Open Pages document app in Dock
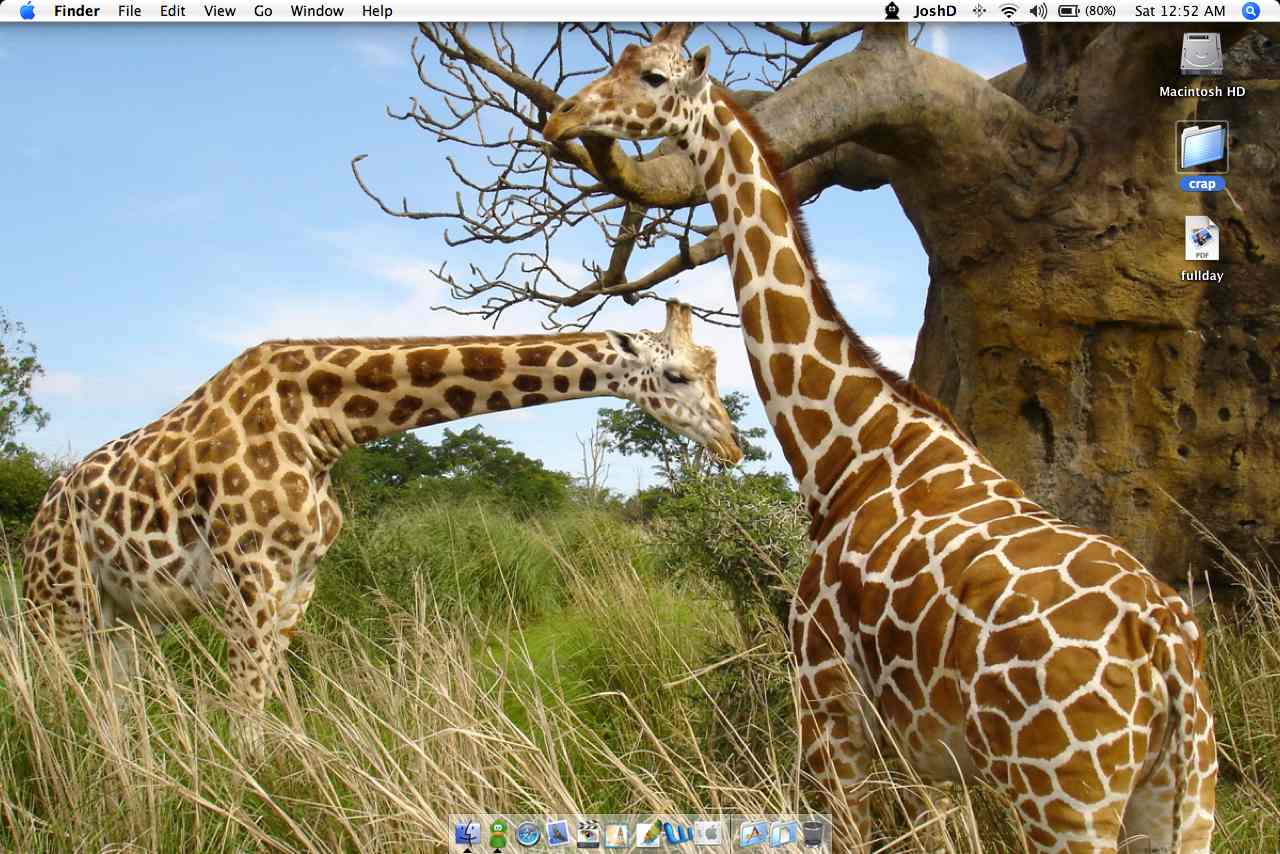Screen dimensions: 1280x854 pos(617,834)
